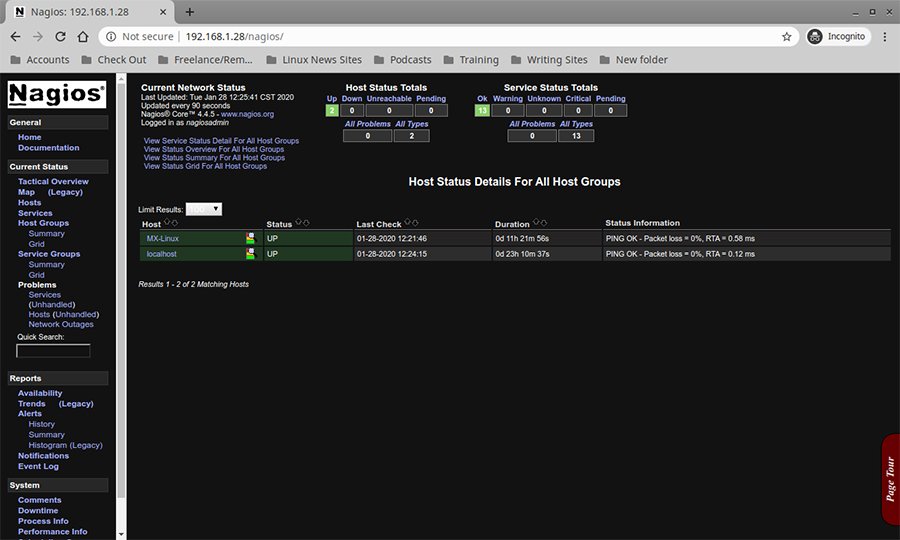View Status Summary For All Host Groups

click(214, 158)
